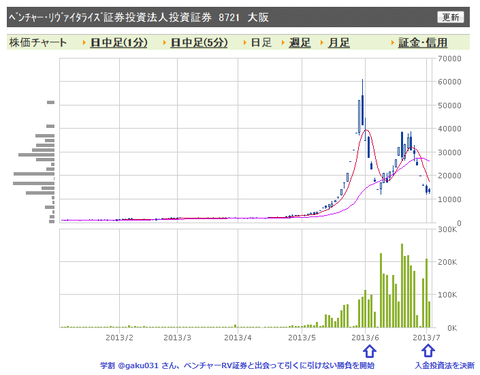
Task: Click the 0K volume axis label
Action: coord(452,328)
